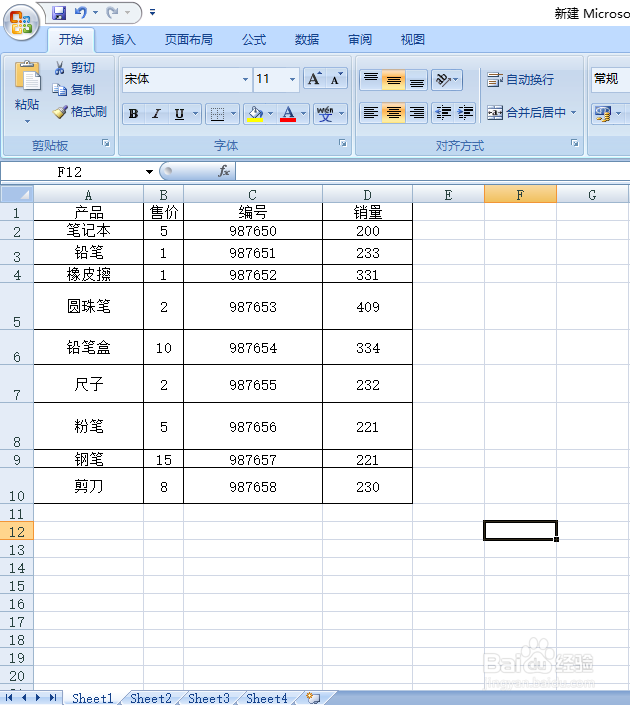Open the font dialog launcher
Viewport: 630px width, 705px height.
[343, 143]
